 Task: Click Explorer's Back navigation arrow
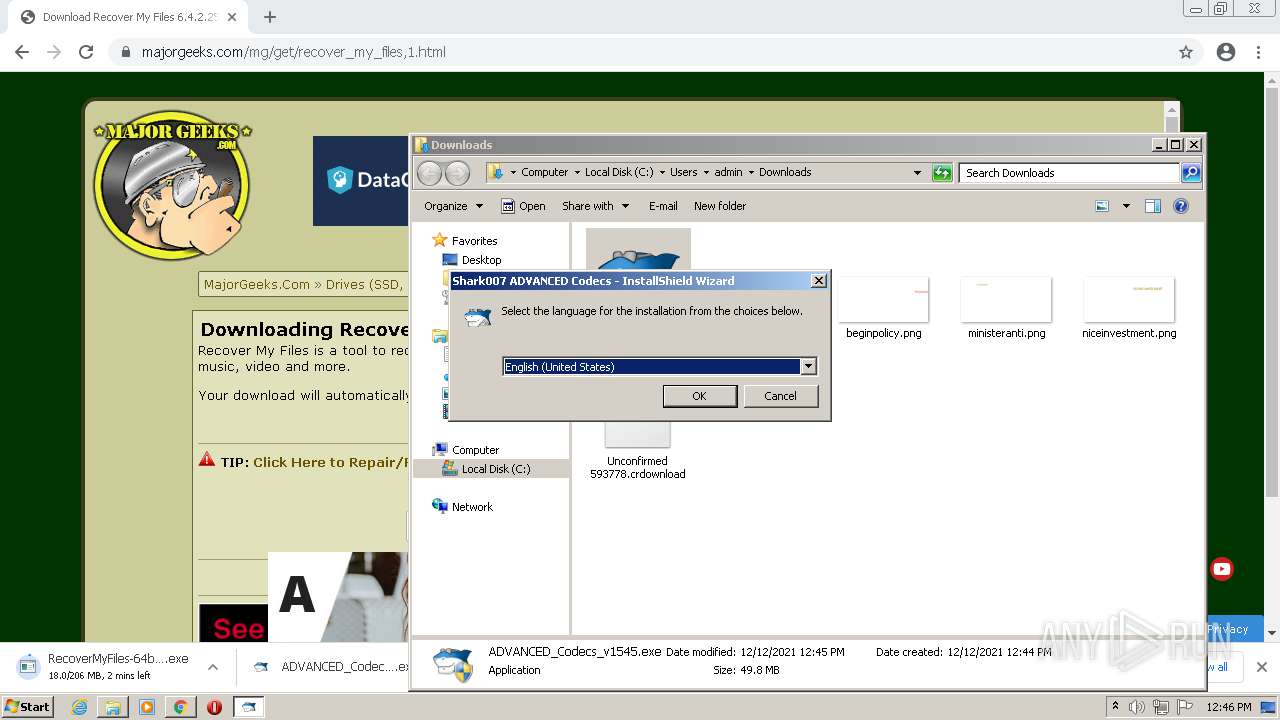pyautogui.click(x=429, y=173)
